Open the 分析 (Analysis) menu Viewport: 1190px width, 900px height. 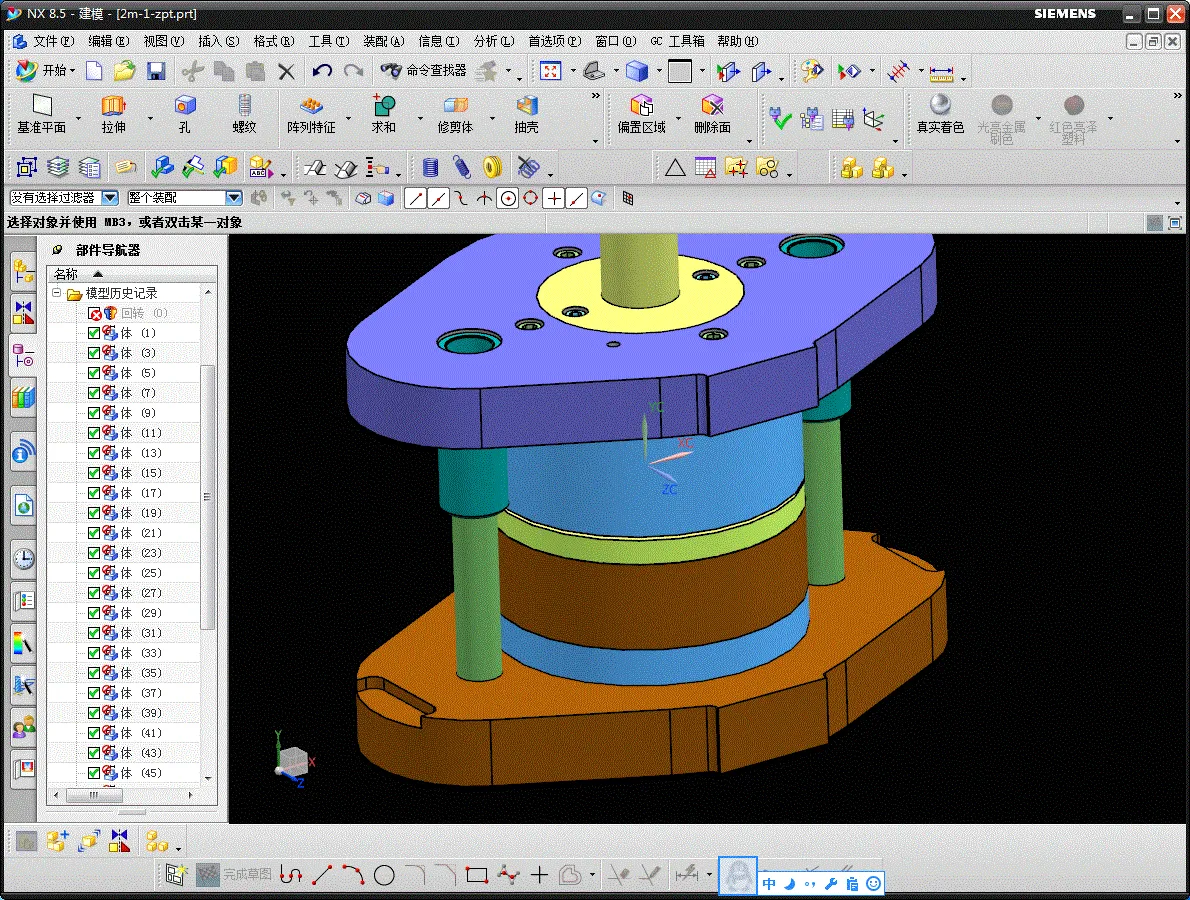(x=492, y=41)
